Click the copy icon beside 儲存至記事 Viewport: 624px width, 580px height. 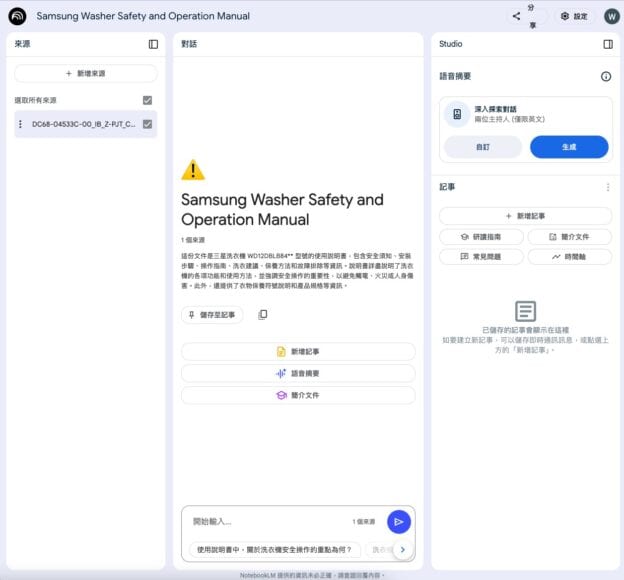click(x=263, y=315)
